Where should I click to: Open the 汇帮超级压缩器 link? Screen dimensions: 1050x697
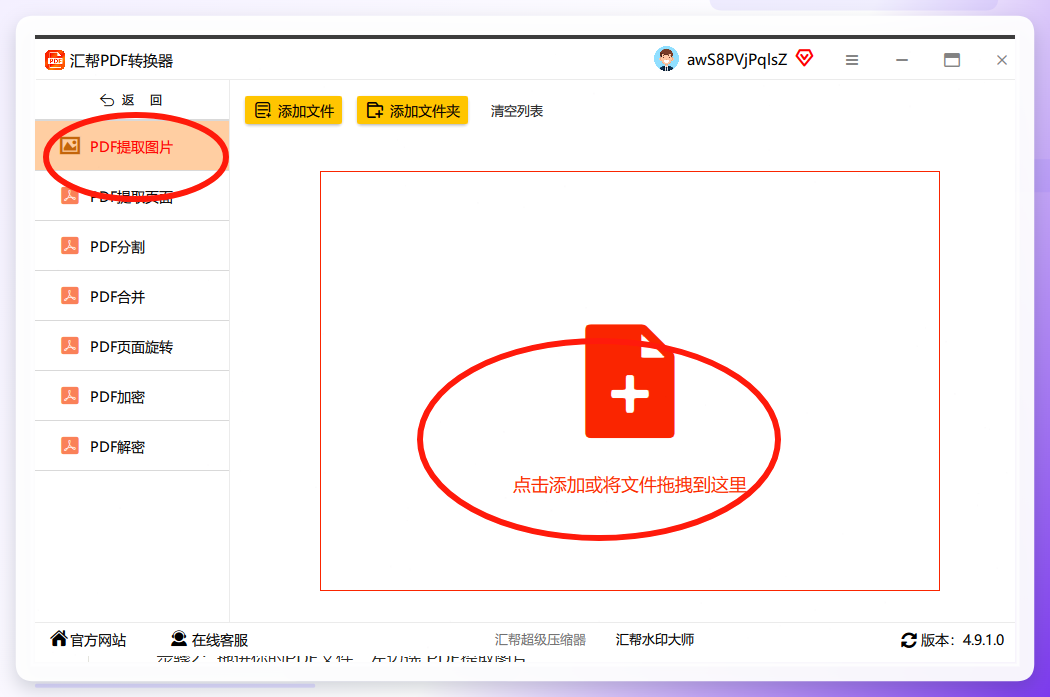click(x=540, y=639)
